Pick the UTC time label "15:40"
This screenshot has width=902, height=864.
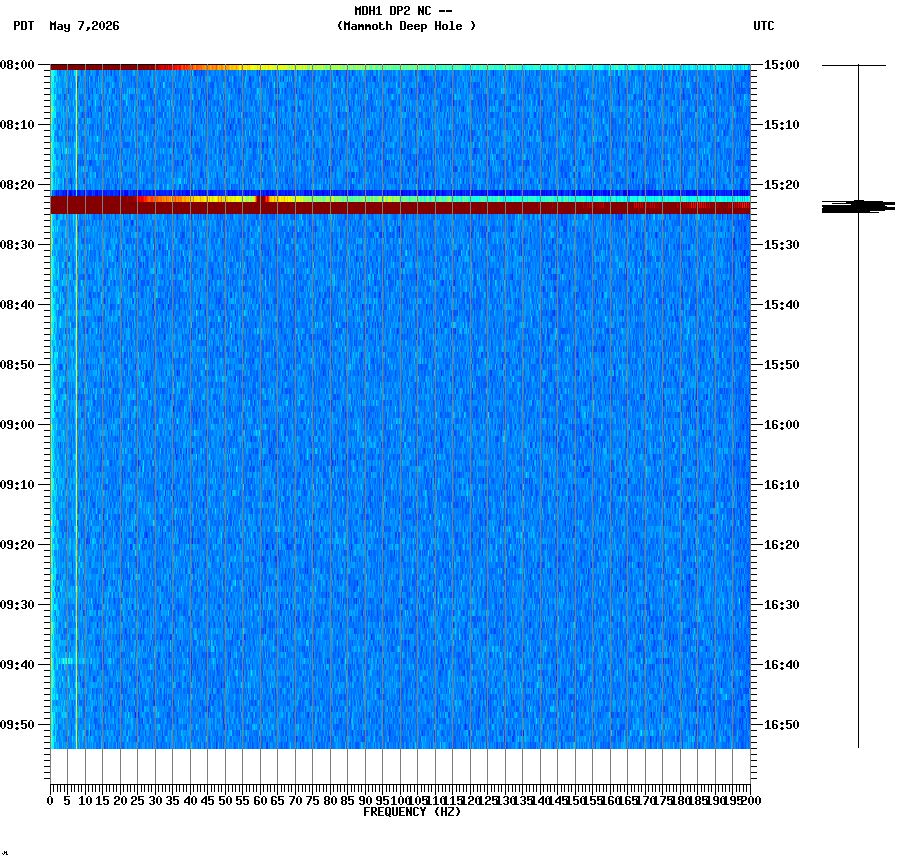[782, 305]
